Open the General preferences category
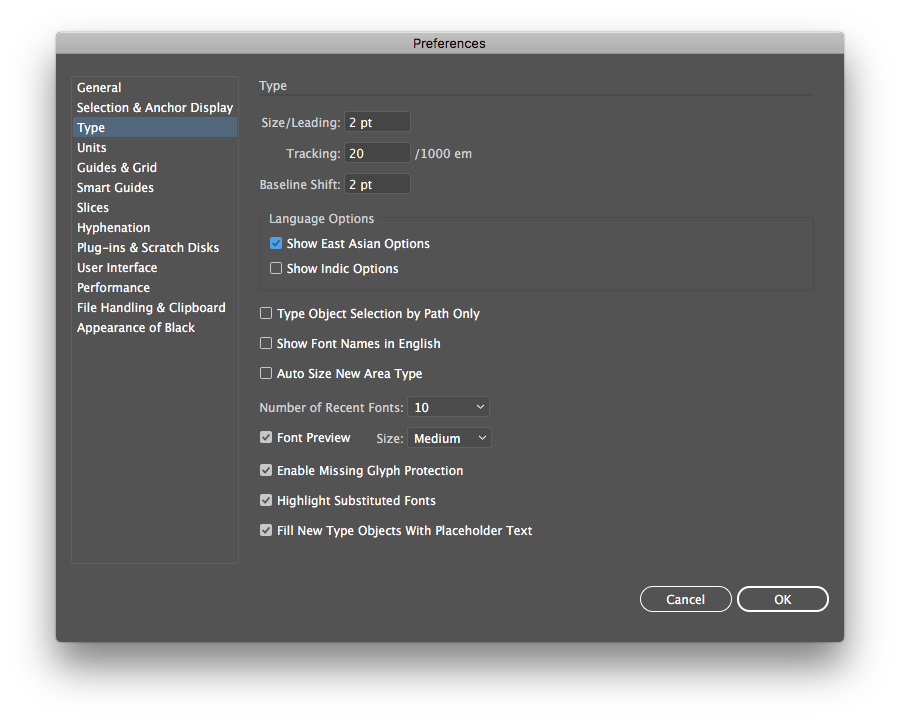This screenshot has width=900, height=722. click(99, 88)
